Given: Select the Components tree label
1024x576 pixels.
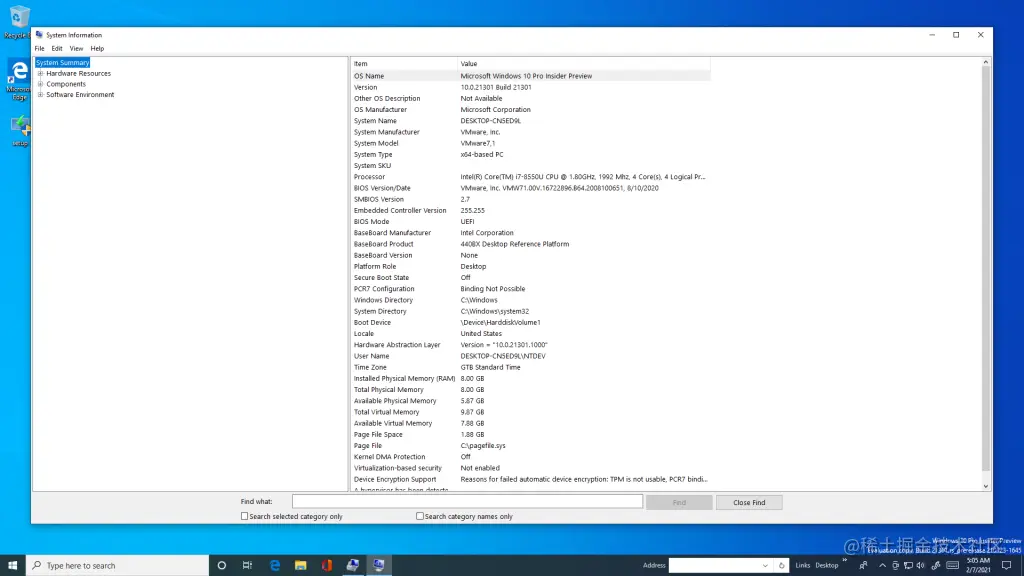Looking at the screenshot, I should 66,84.
